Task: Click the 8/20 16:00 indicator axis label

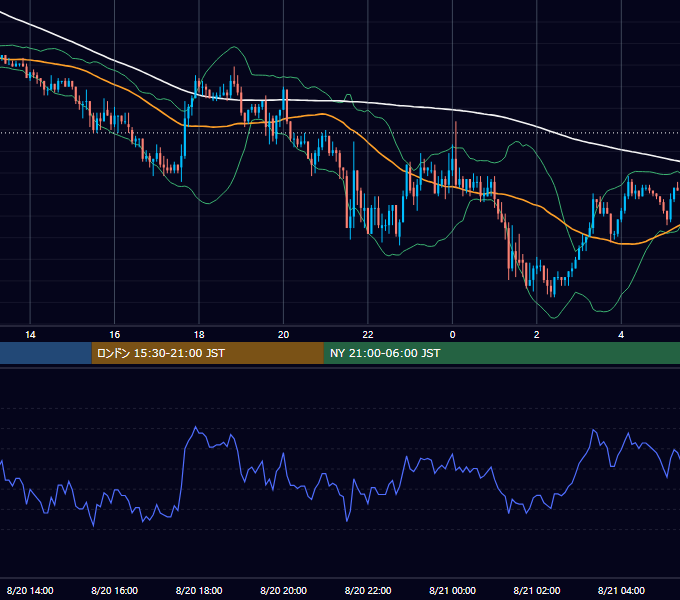Action: point(114,590)
